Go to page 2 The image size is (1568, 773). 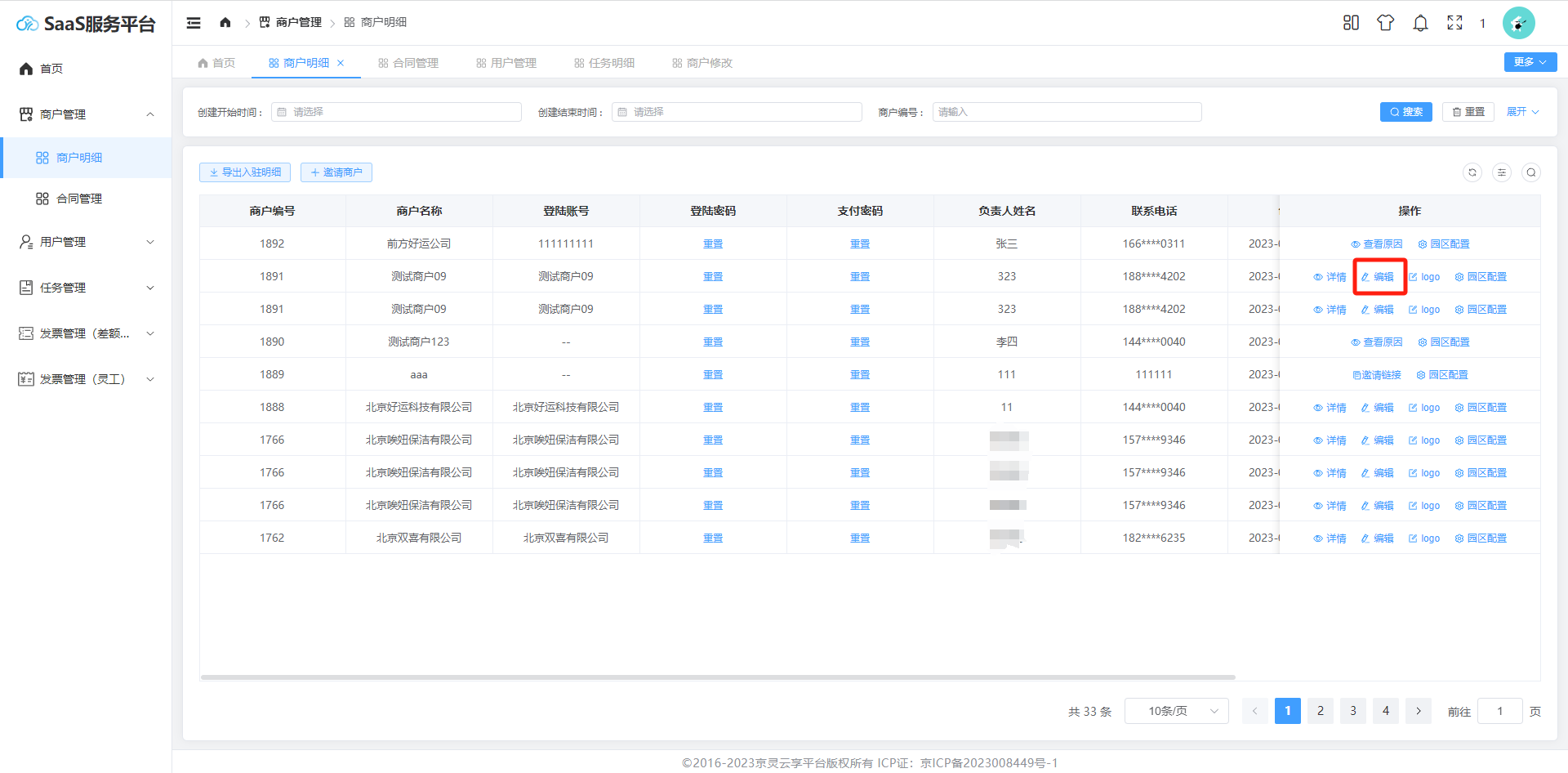(1321, 711)
